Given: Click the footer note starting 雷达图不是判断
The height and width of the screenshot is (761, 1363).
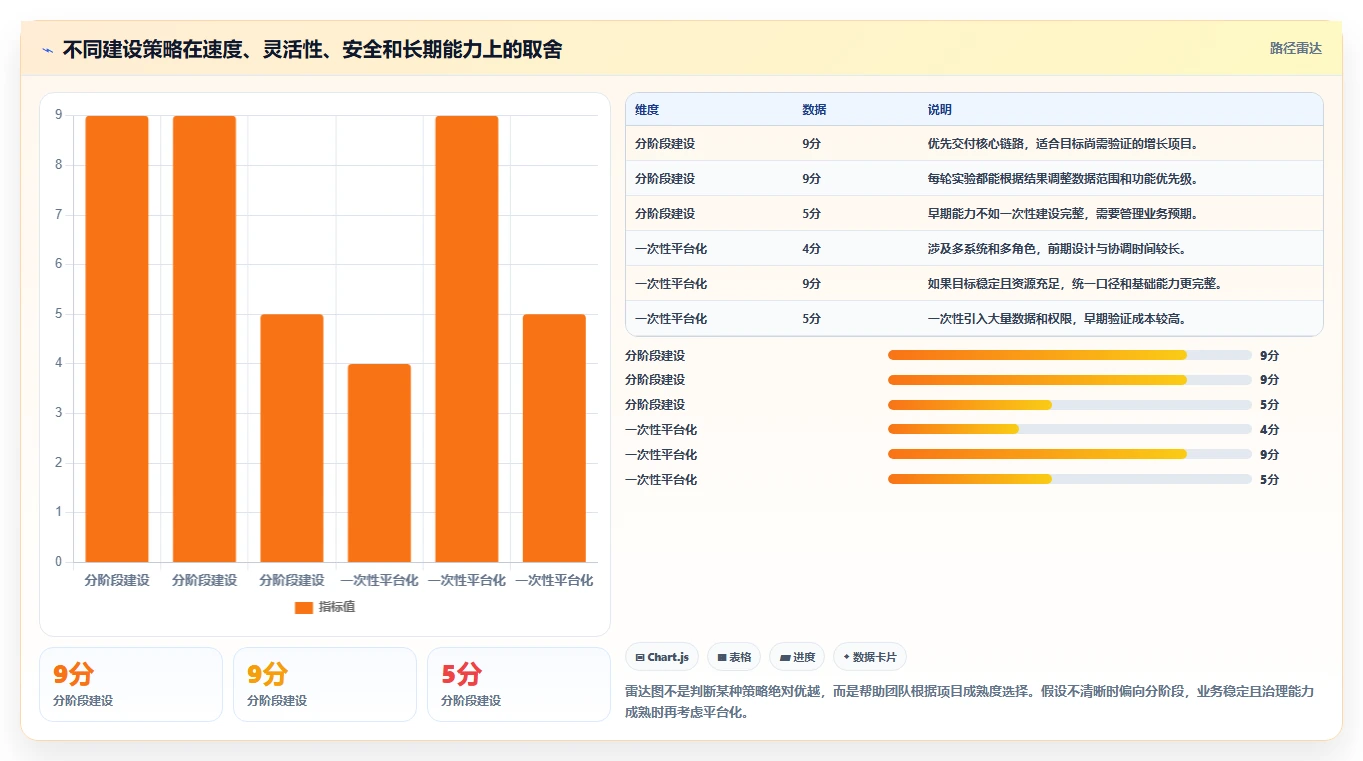Looking at the screenshot, I should pyautogui.click(x=970, y=702).
